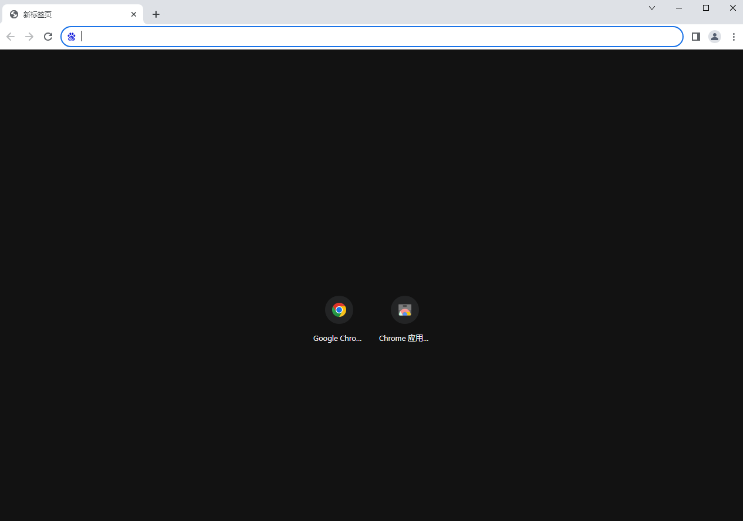Viewport: 743px width, 521px height.
Task: Open the Google Chrome shortcut tile
Action: point(339,310)
